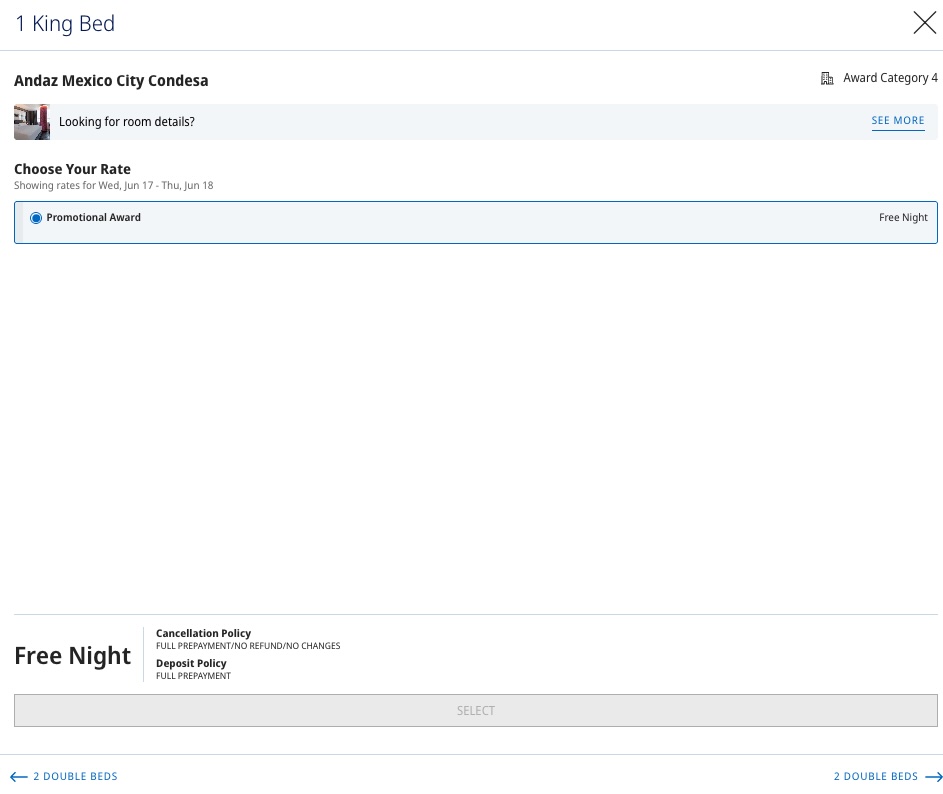Viewport: 943px width, 794px height.
Task: Click the Award Category 4 label
Action: pos(890,78)
